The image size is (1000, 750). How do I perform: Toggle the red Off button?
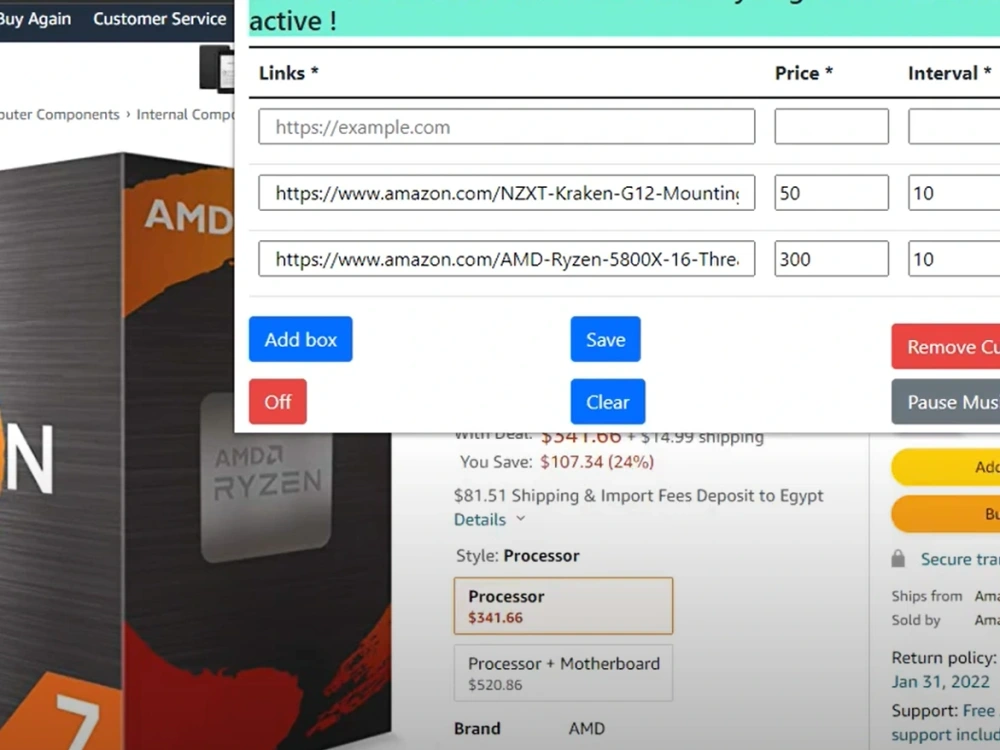[277, 402]
